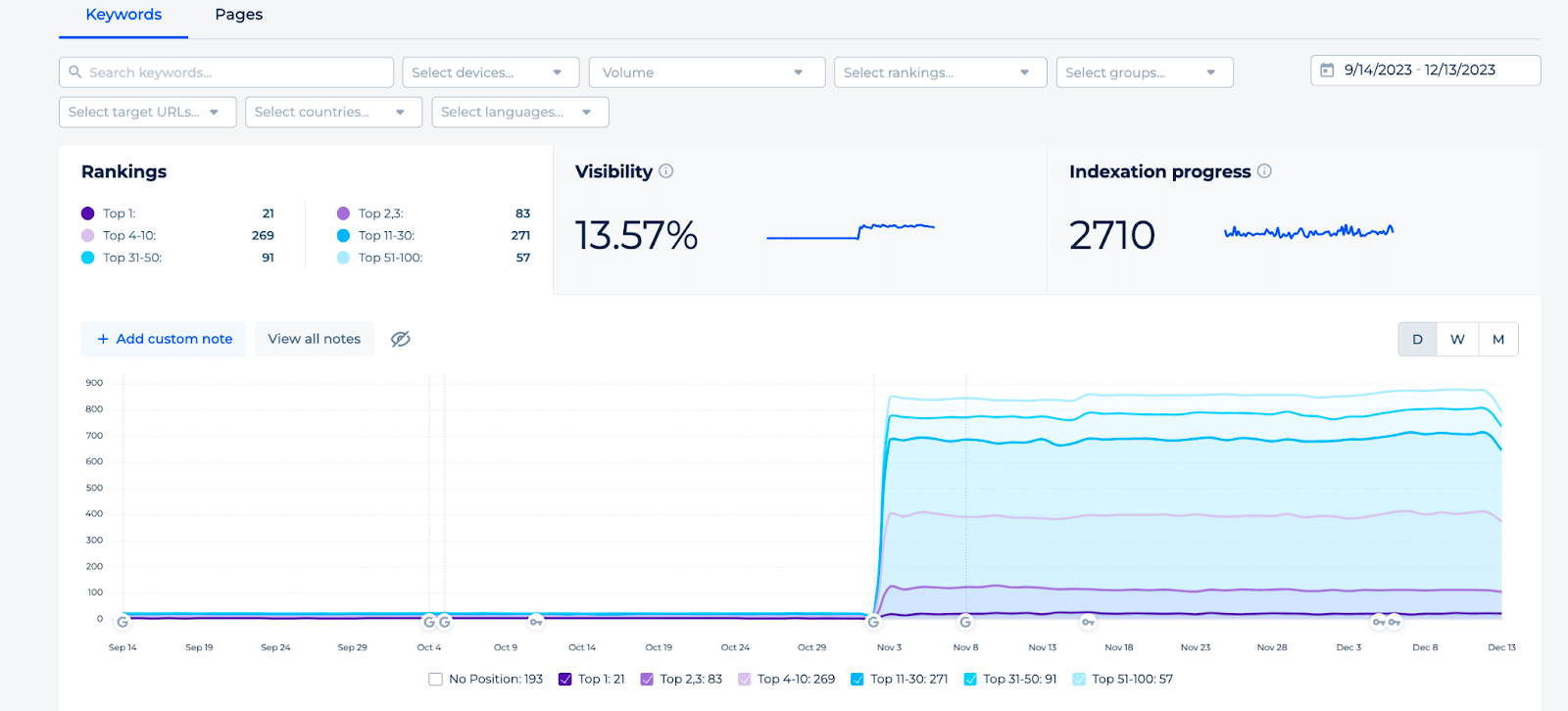Uncheck the Top 31-50: 91 legend checkbox

coord(970,679)
